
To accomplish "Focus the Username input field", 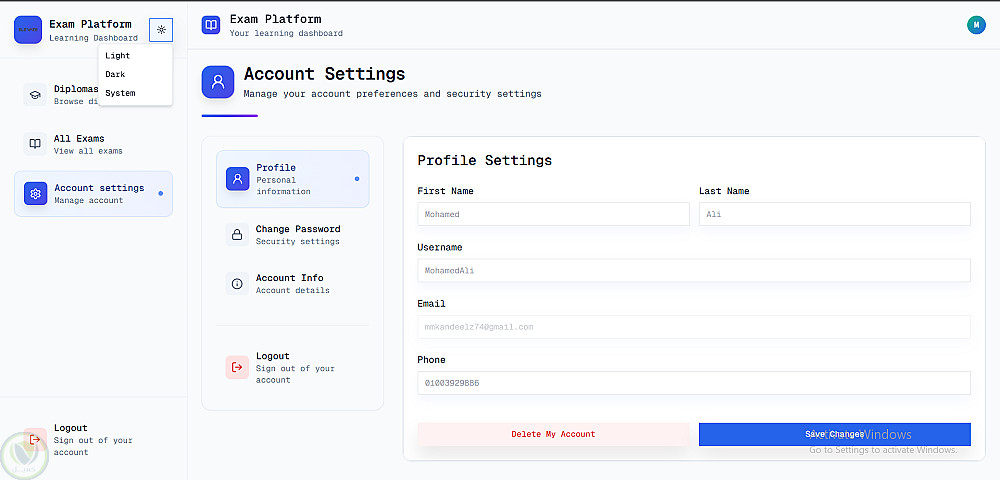I will (693, 271).
